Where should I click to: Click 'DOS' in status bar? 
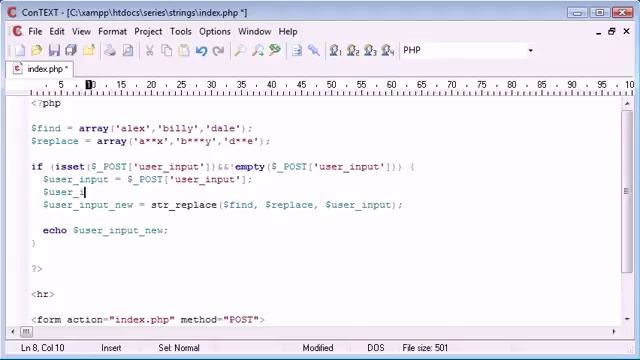pos(376,348)
